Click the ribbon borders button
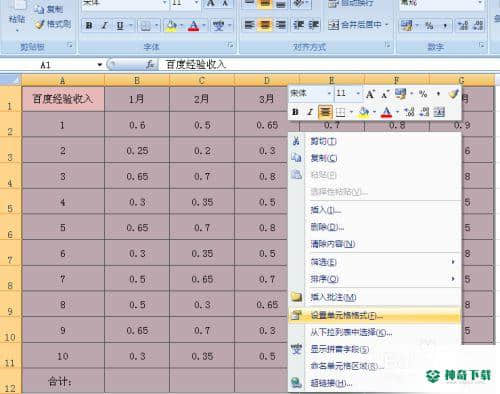This screenshot has height=394, width=500. 145,25
